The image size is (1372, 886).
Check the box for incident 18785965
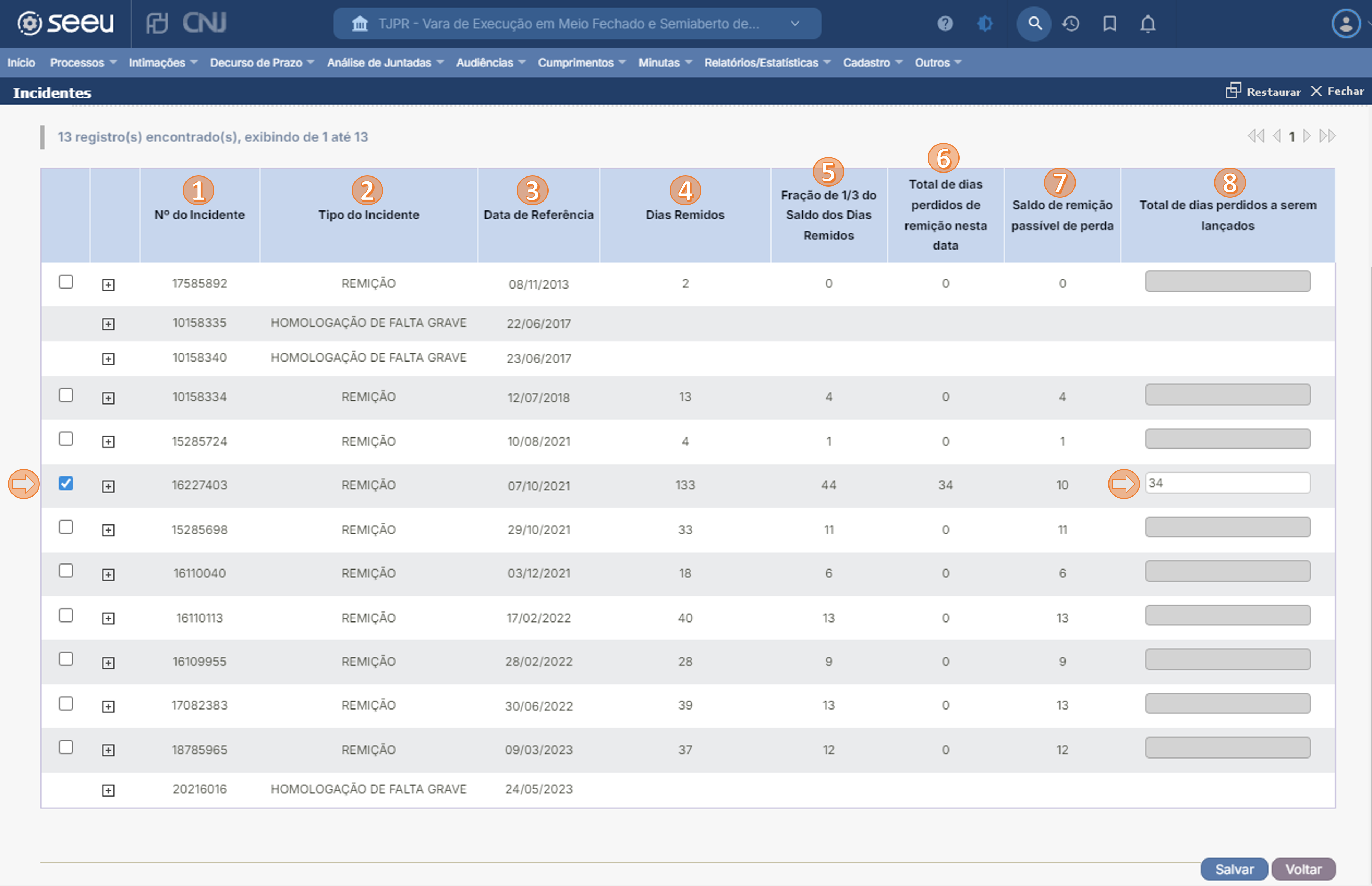coord(66,747)
